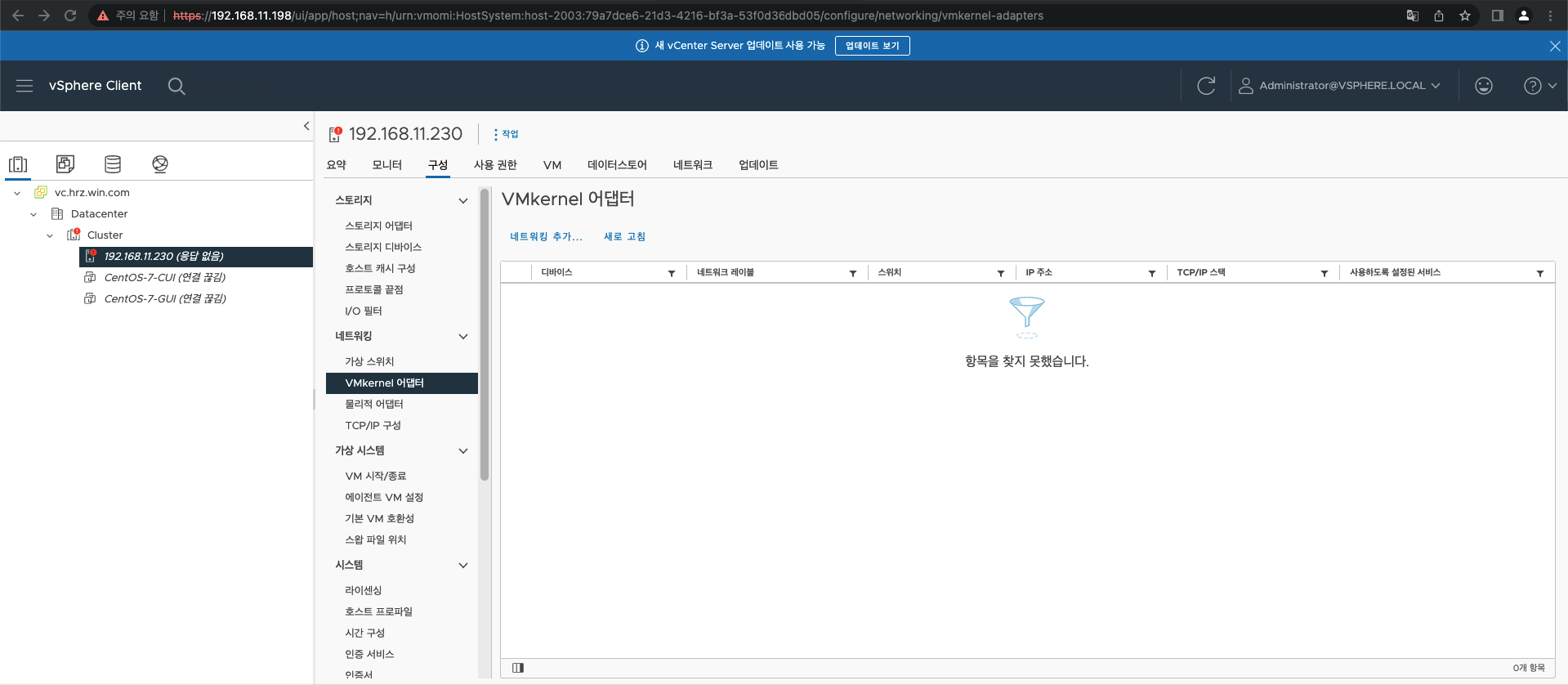This screenshot has height=685, width=1568.
Task: Click the search magnifier icon
Action: 176,86
